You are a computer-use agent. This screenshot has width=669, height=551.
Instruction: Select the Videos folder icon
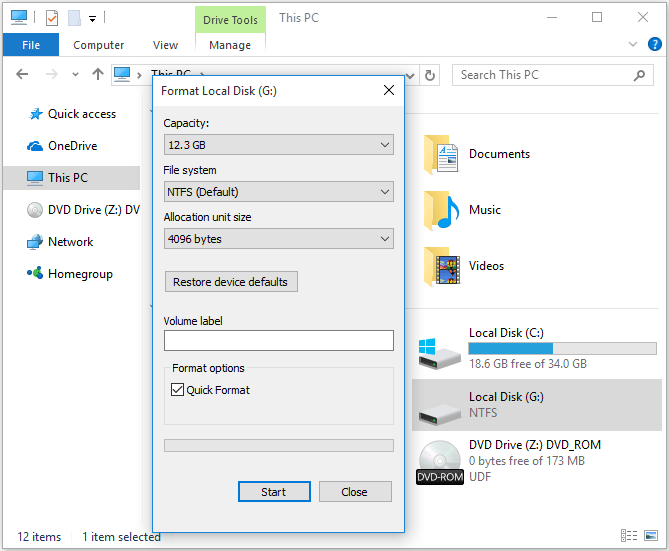(442, 266)
